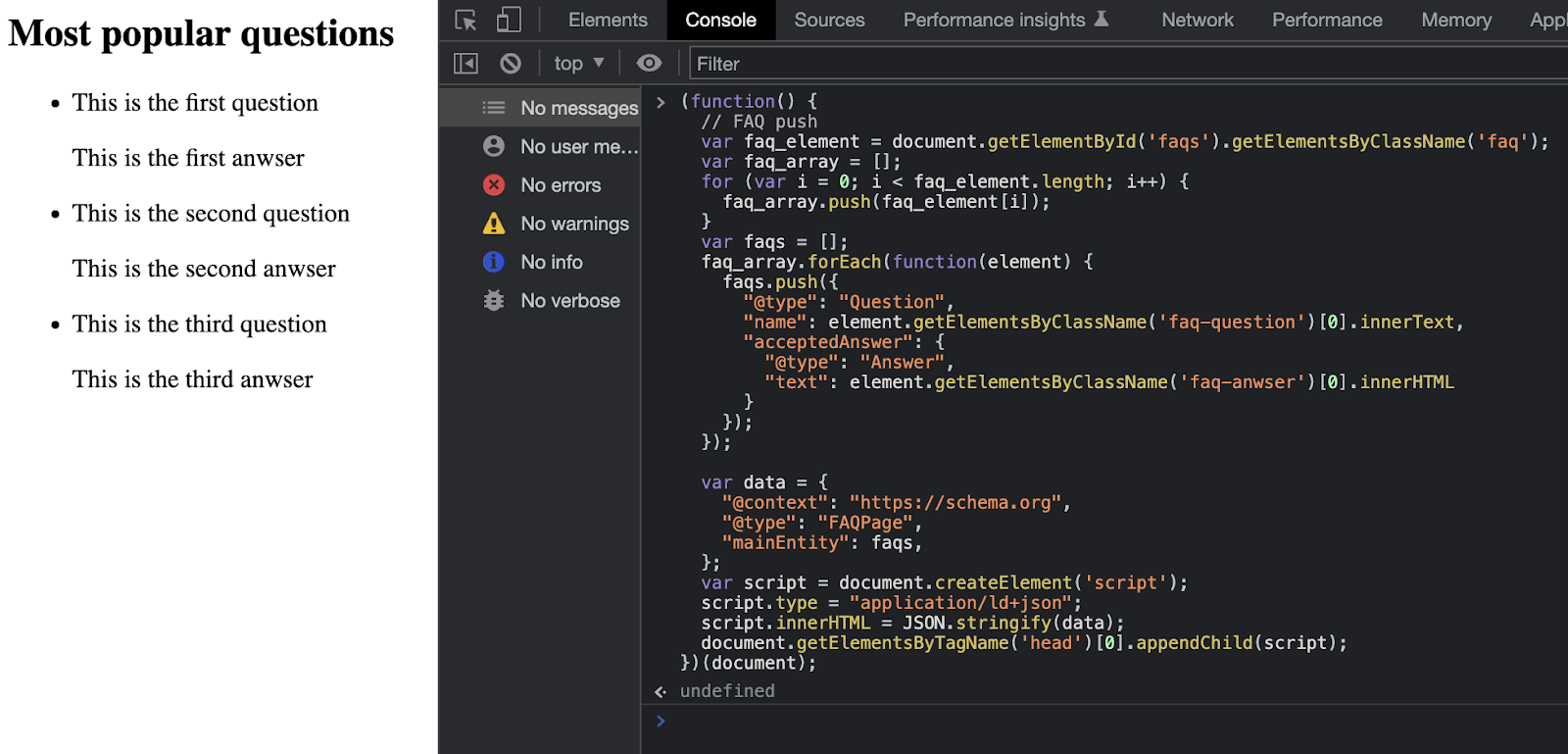1568x754 pixels.
Task: Click the red No errors icon
Action: [x=494, y=185]
